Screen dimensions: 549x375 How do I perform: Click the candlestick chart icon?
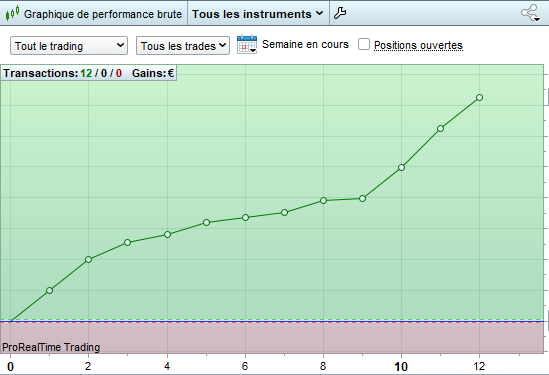tap(12, 14)
